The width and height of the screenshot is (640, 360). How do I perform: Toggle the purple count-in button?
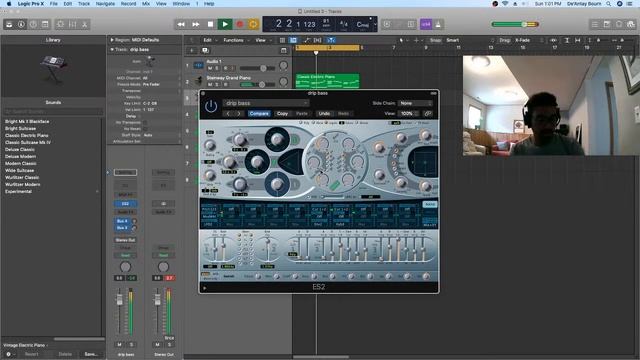pyautogui.click(x=426, y=24)
